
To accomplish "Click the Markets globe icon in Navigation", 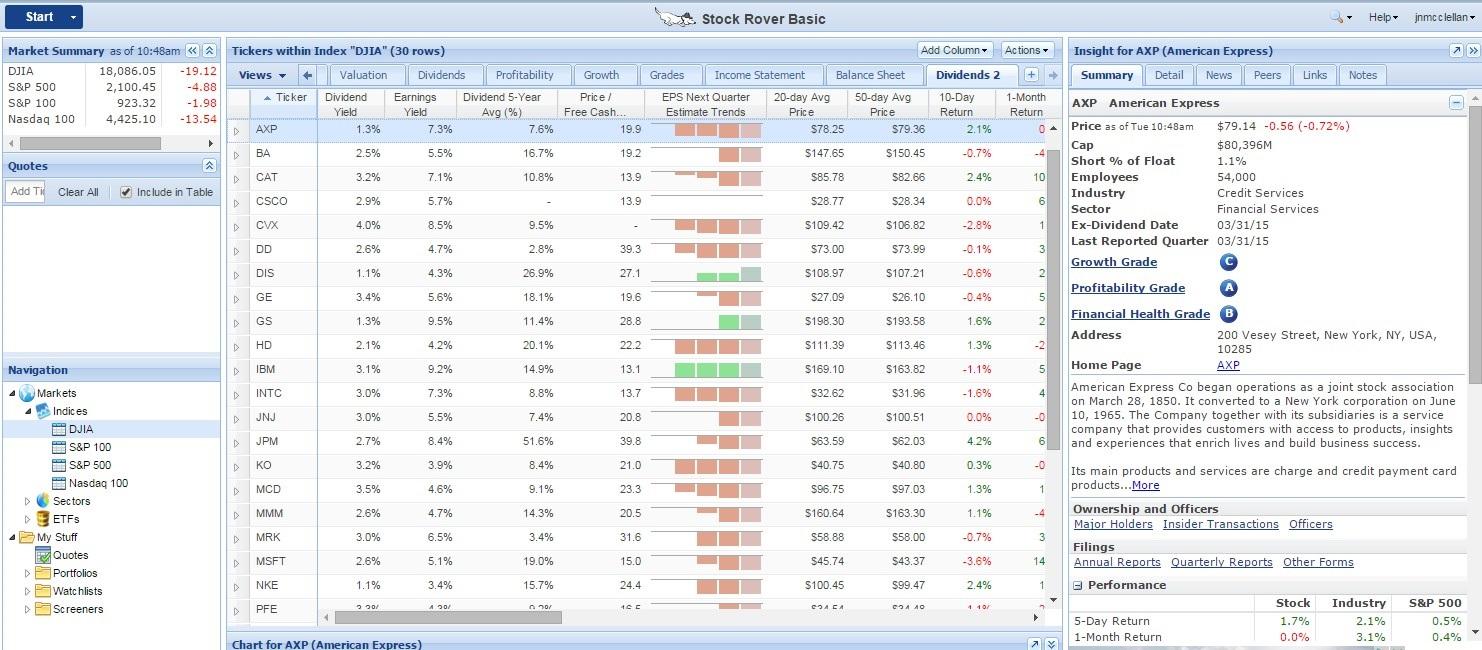I will tap(27, 393).
